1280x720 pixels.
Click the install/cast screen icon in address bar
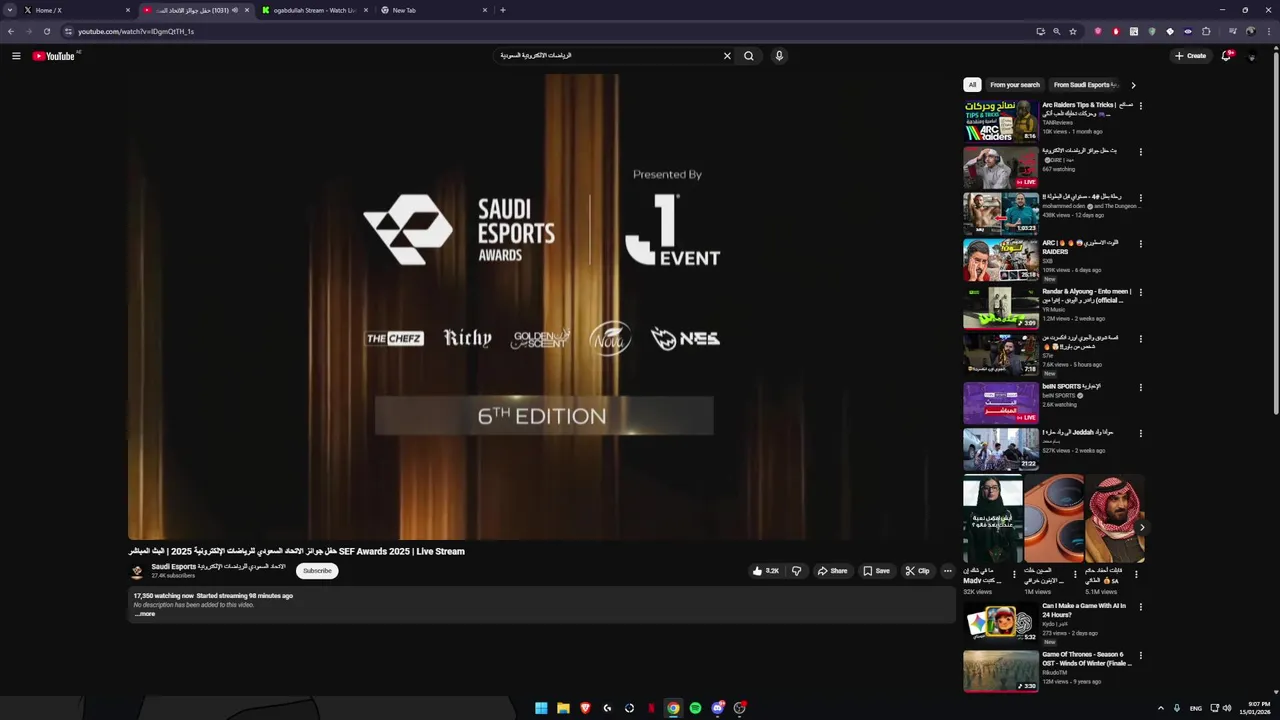1040,31
